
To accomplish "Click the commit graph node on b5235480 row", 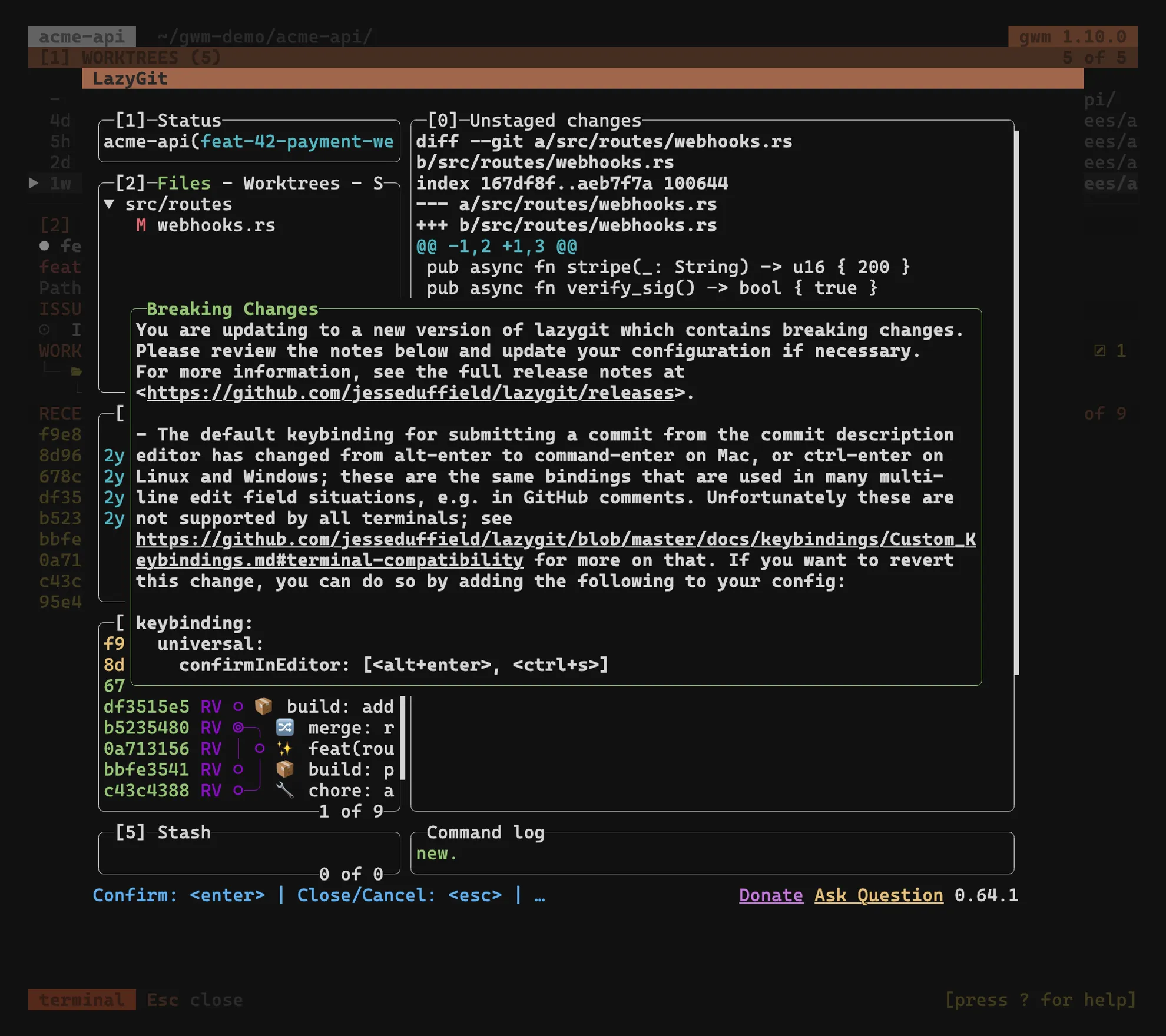I will [x=238, y=727].
